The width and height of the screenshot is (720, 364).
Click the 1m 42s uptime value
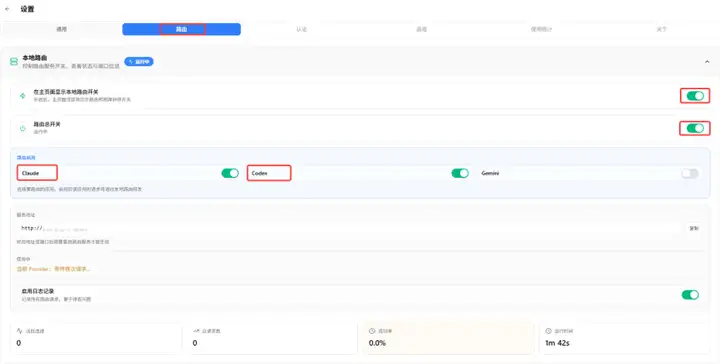tap(557, 343)
